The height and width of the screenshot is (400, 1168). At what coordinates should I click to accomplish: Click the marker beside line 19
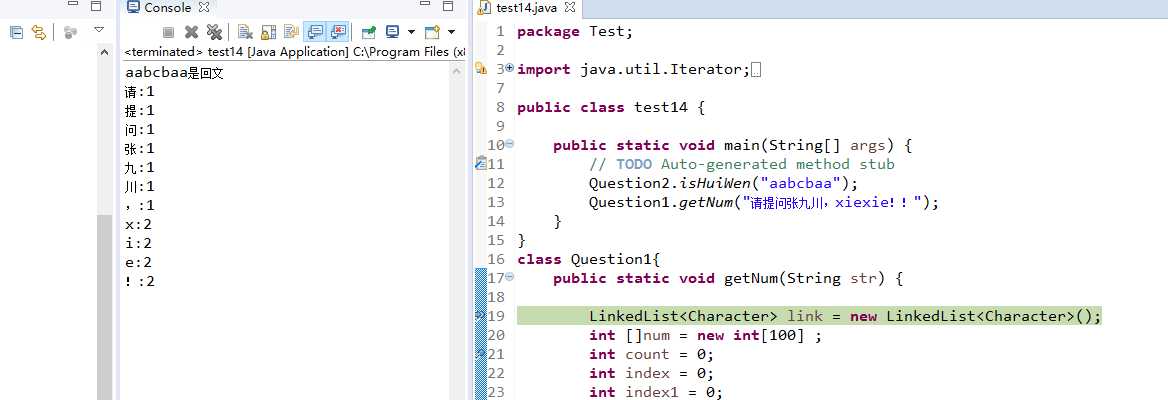(480, 316)
